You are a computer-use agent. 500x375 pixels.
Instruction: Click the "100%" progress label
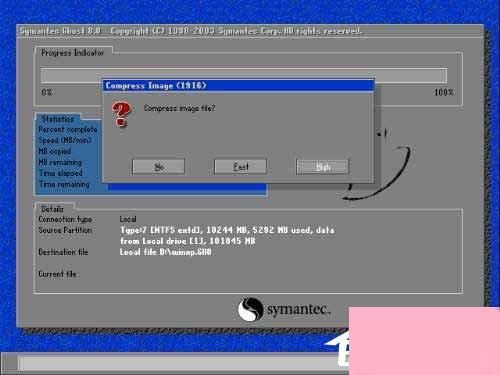[444, 92]
